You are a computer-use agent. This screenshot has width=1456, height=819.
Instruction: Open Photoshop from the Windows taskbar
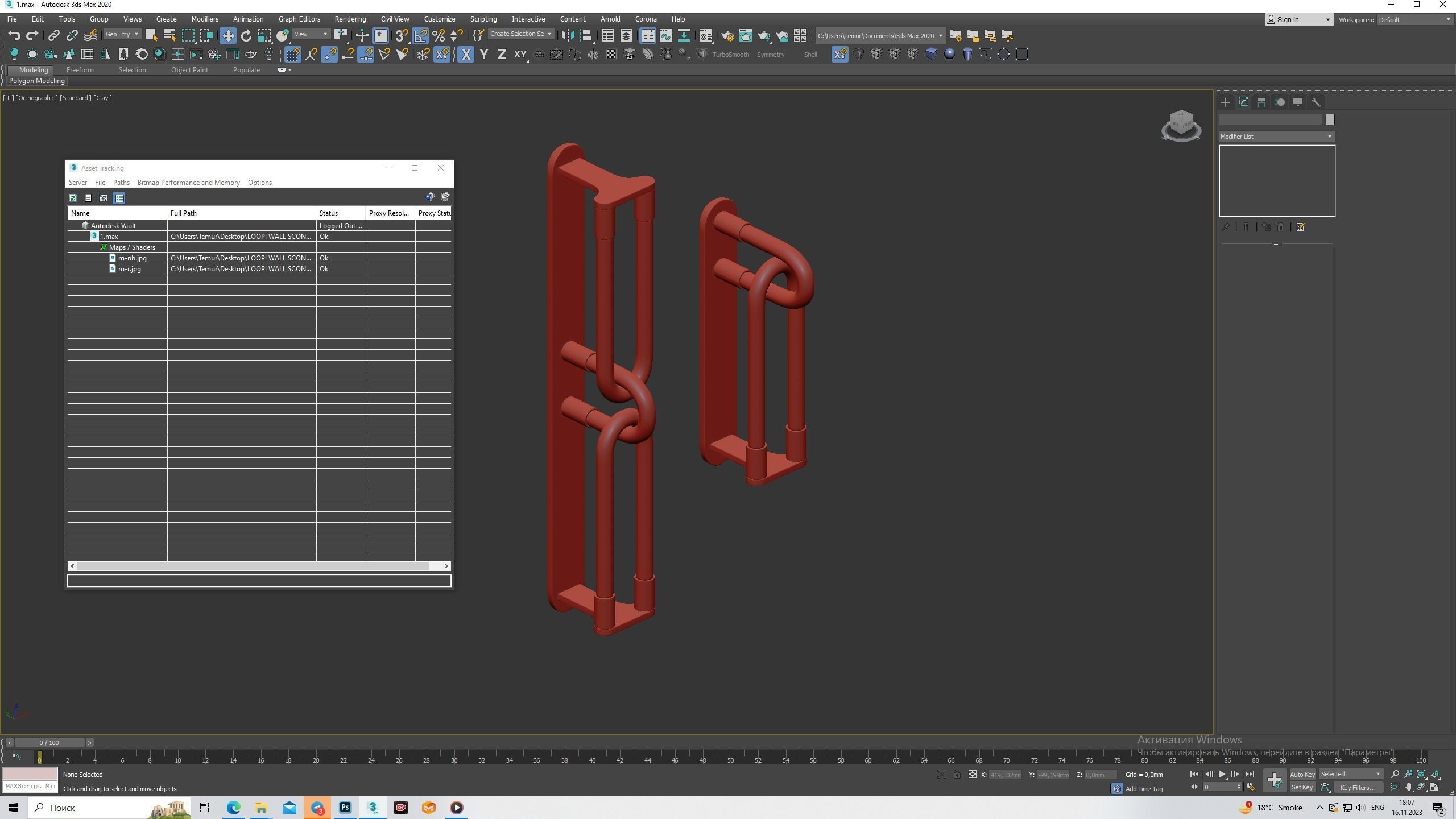pos(345,808)
